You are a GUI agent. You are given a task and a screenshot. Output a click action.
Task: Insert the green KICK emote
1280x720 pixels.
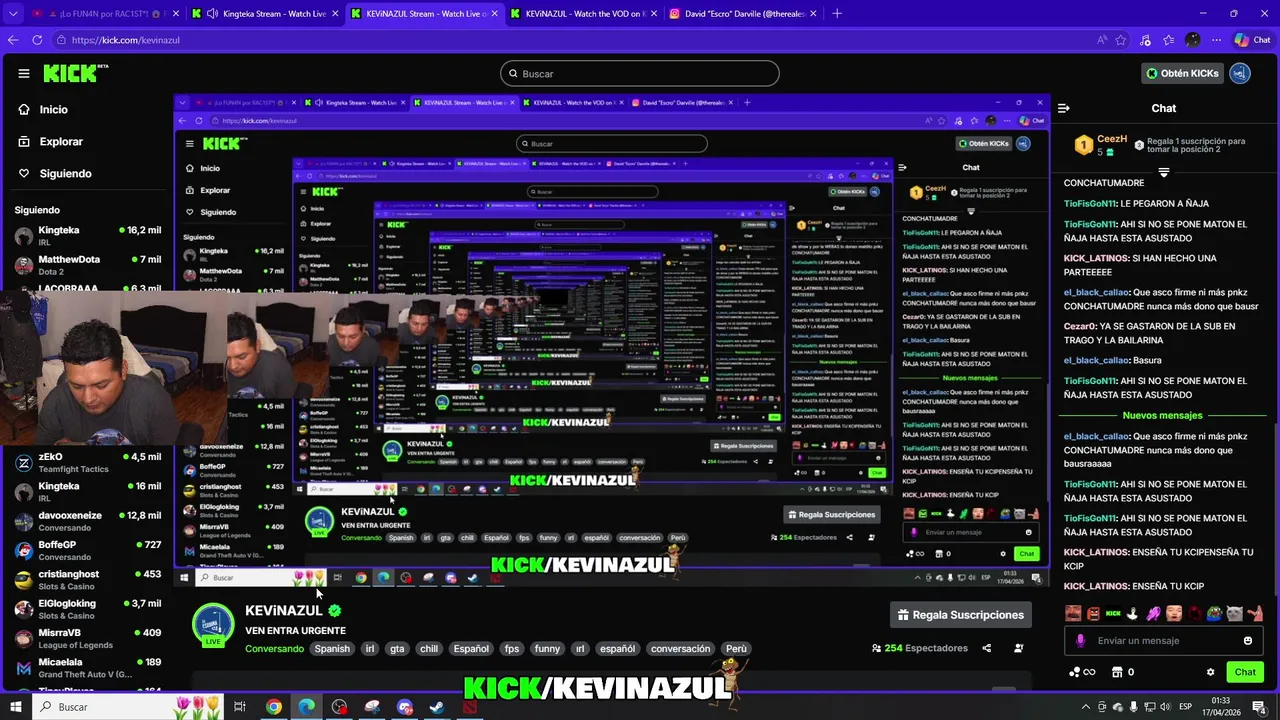tap(1113, 613)
